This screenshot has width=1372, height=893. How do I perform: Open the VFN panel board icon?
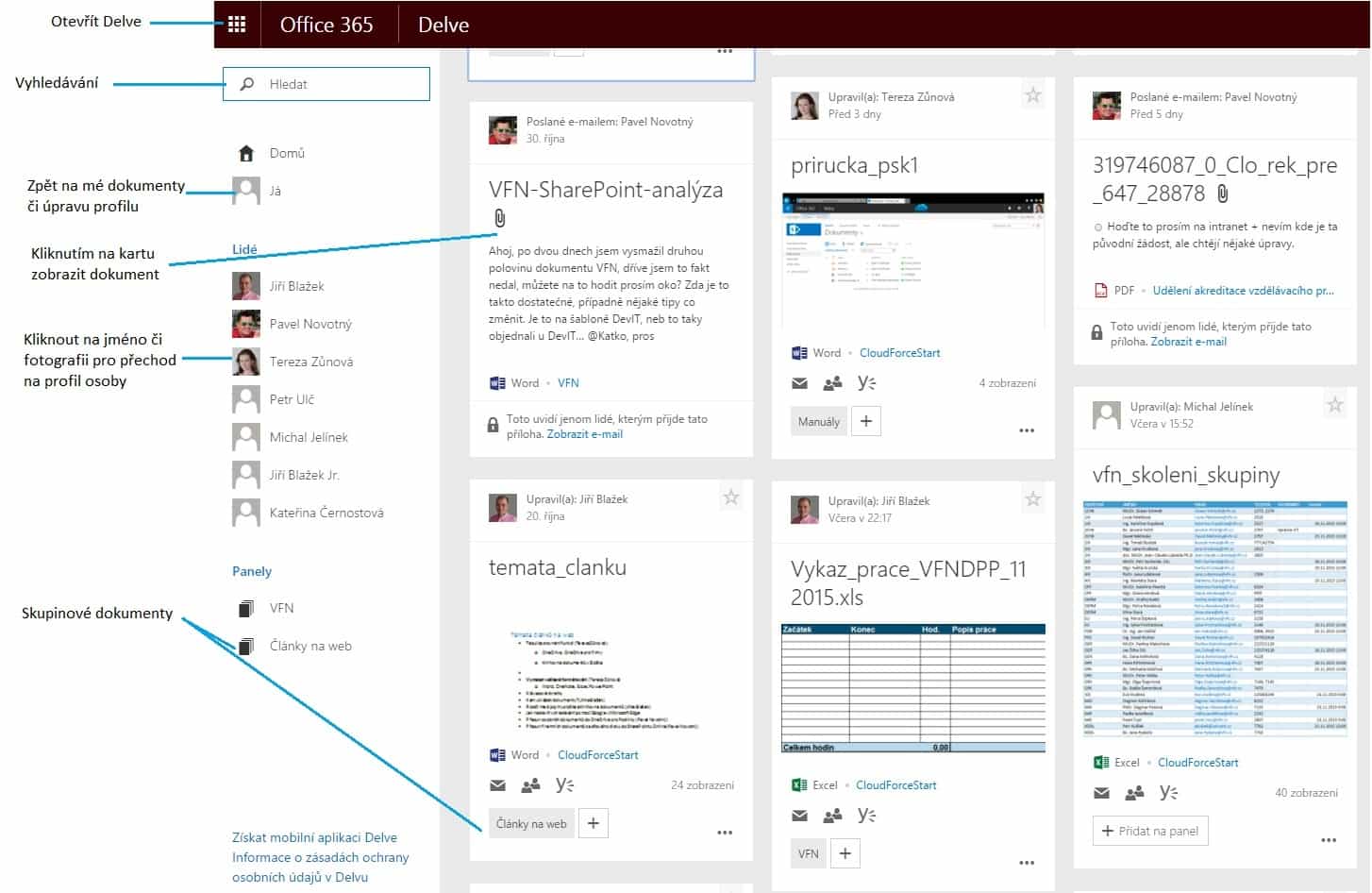tap(246, 608)
